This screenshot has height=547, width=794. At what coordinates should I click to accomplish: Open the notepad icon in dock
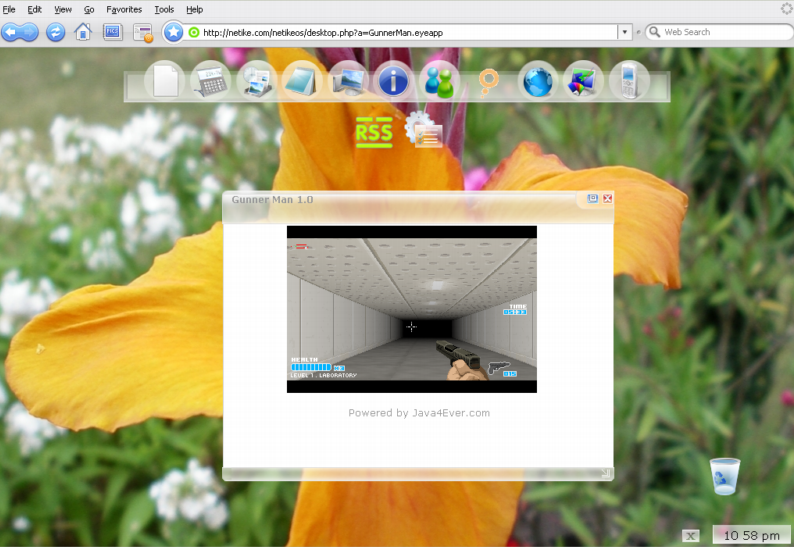pyautogui.click(x=301, y=81)
